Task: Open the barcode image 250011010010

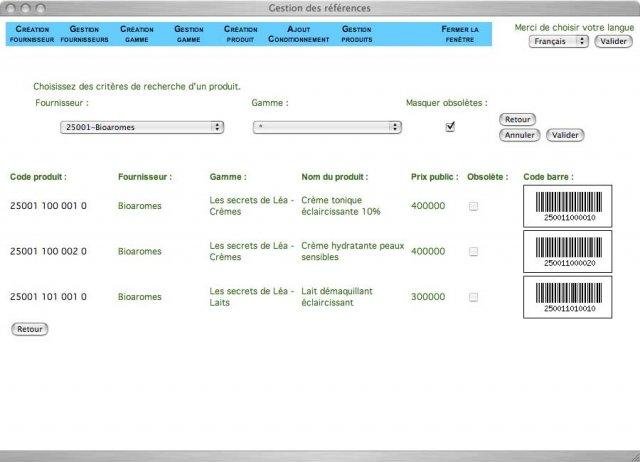Action: point(567,297)
